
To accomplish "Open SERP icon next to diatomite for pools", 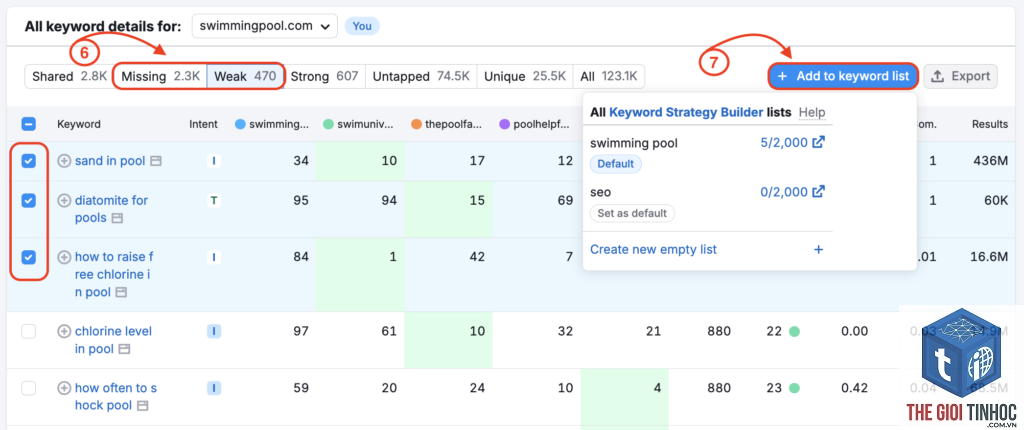I will pyautogui.click(x=116, y=218).
